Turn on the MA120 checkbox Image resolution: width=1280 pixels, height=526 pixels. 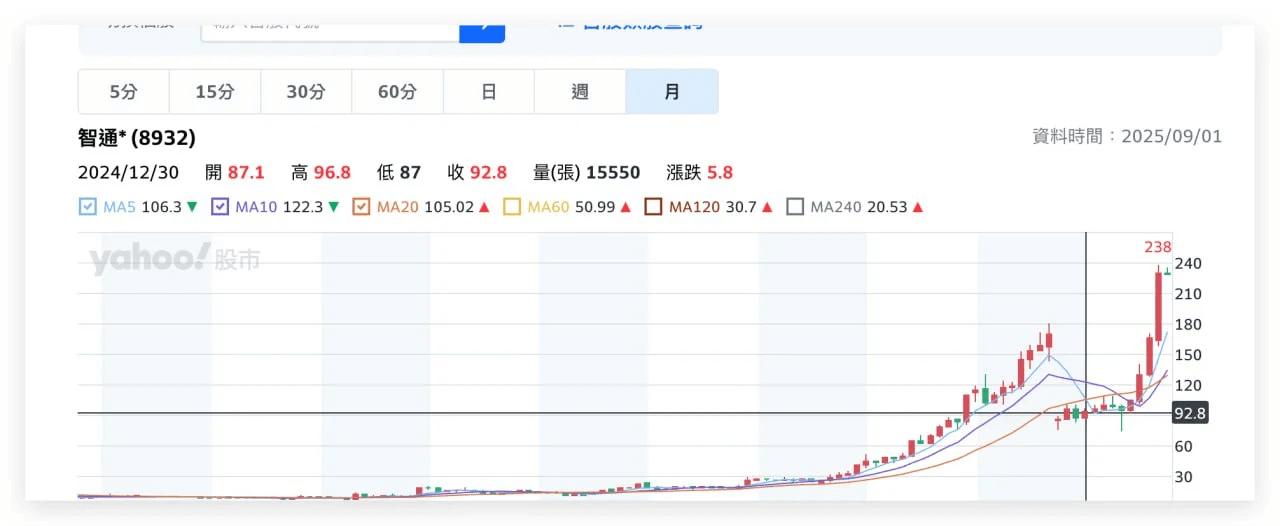pos(653,207)
